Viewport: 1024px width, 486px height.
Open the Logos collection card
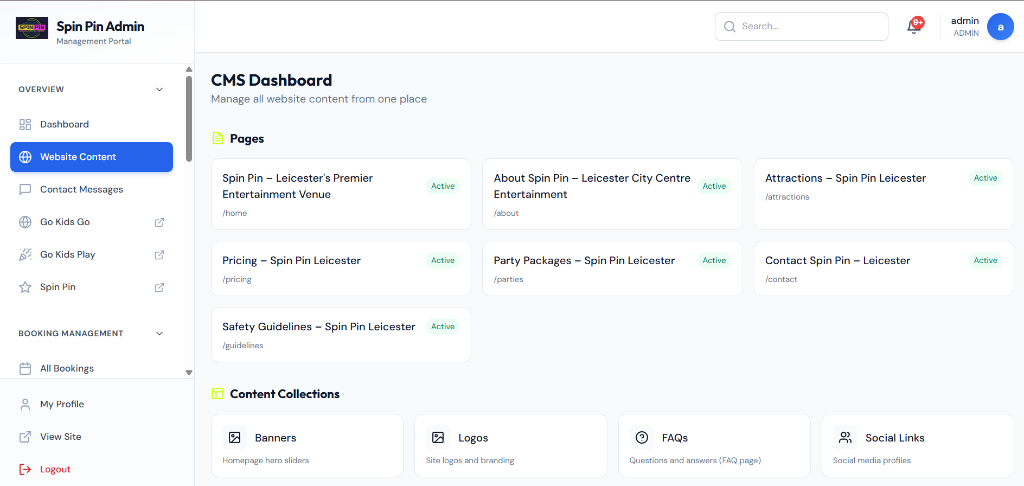511,446
